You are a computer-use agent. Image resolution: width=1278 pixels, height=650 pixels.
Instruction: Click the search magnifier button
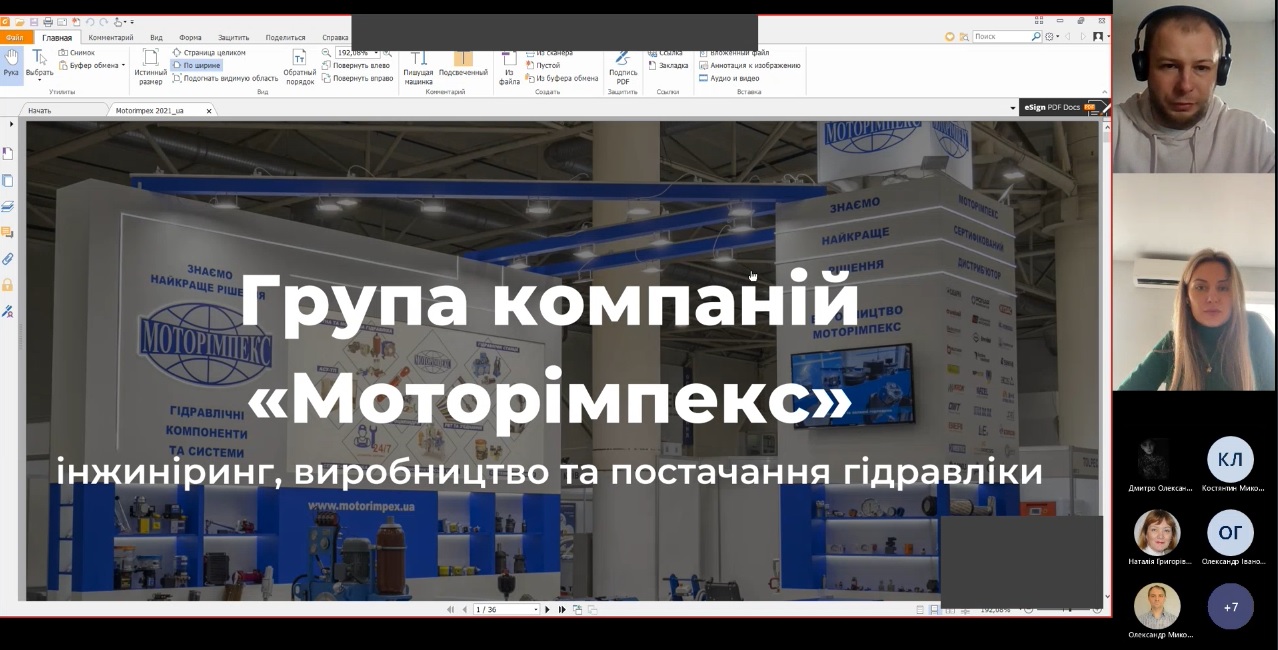coord(1036,36)
